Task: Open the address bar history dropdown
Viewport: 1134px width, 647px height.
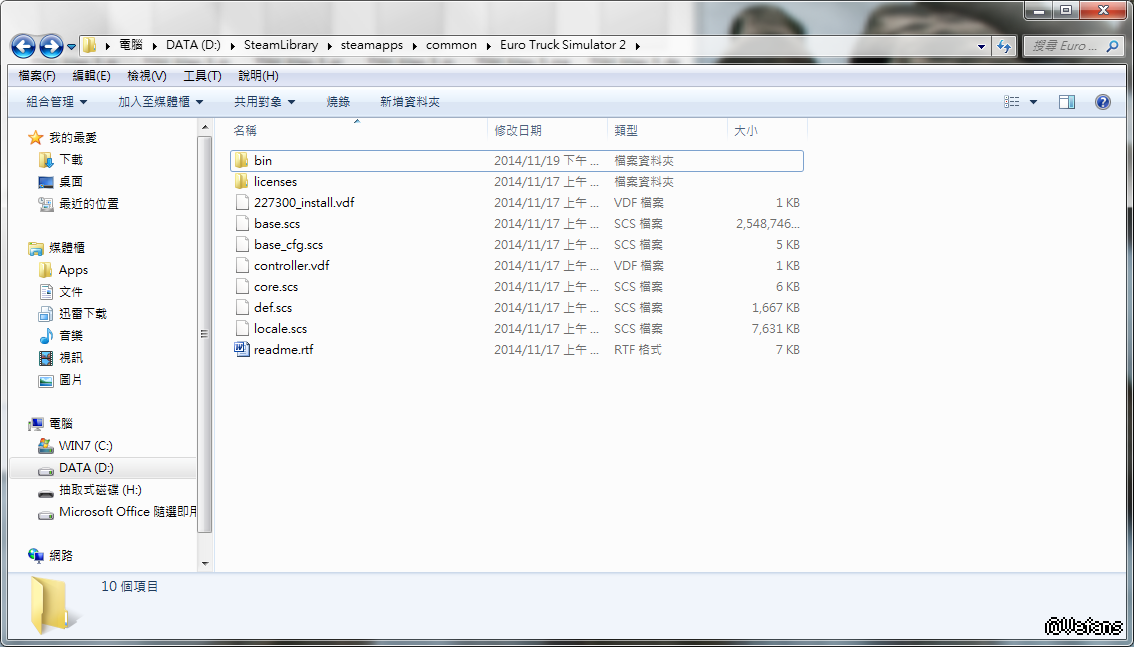Action: point(981,46)
